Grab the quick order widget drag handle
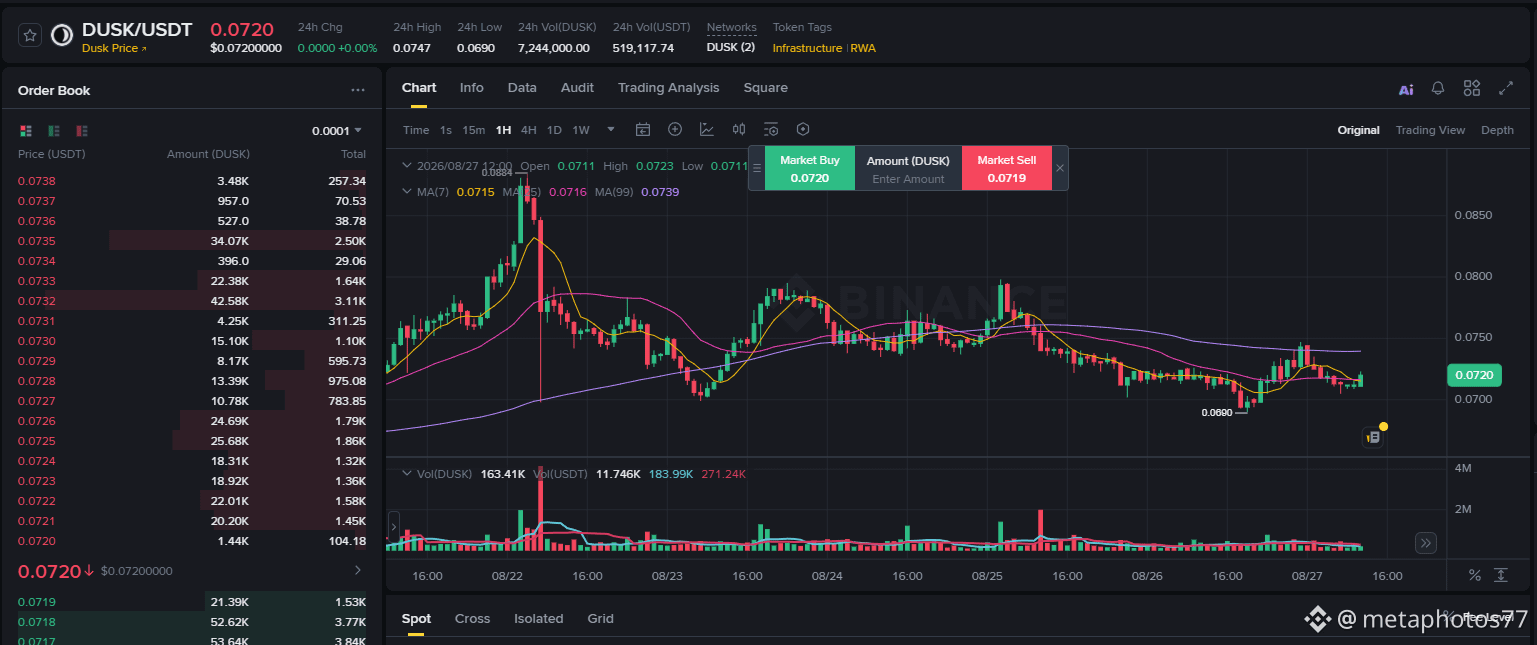 point(757,168)
